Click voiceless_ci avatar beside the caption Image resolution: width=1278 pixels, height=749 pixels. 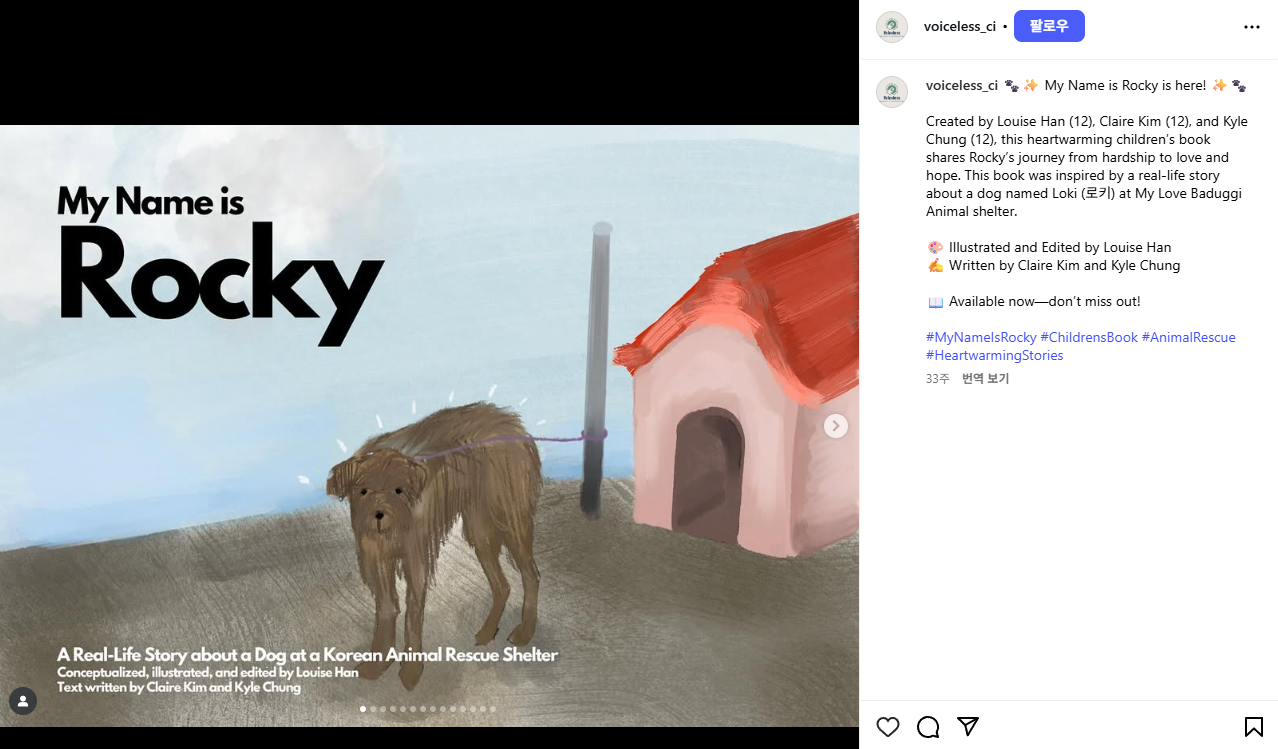892,92
